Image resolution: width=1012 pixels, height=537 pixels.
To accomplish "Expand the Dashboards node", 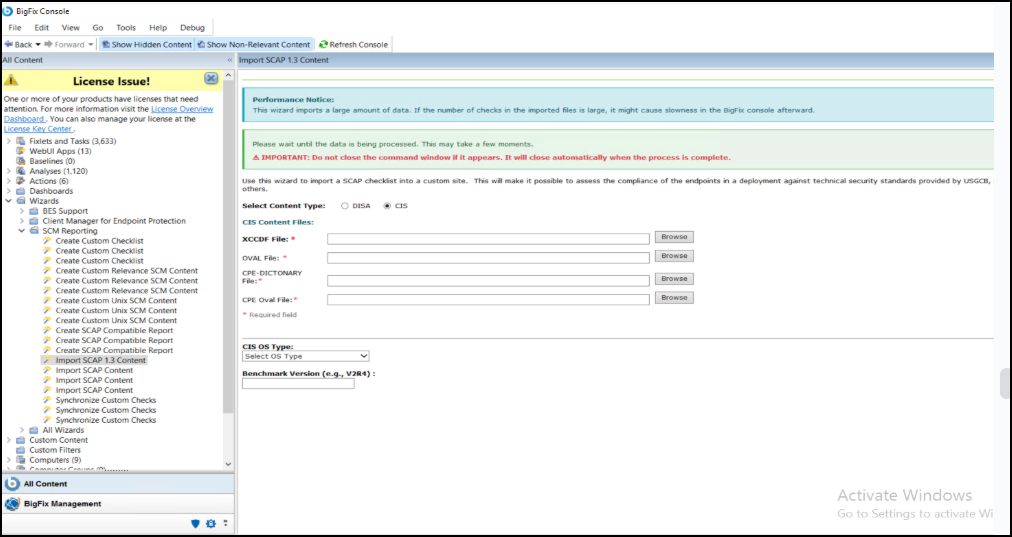I will [x=8, y=191].
